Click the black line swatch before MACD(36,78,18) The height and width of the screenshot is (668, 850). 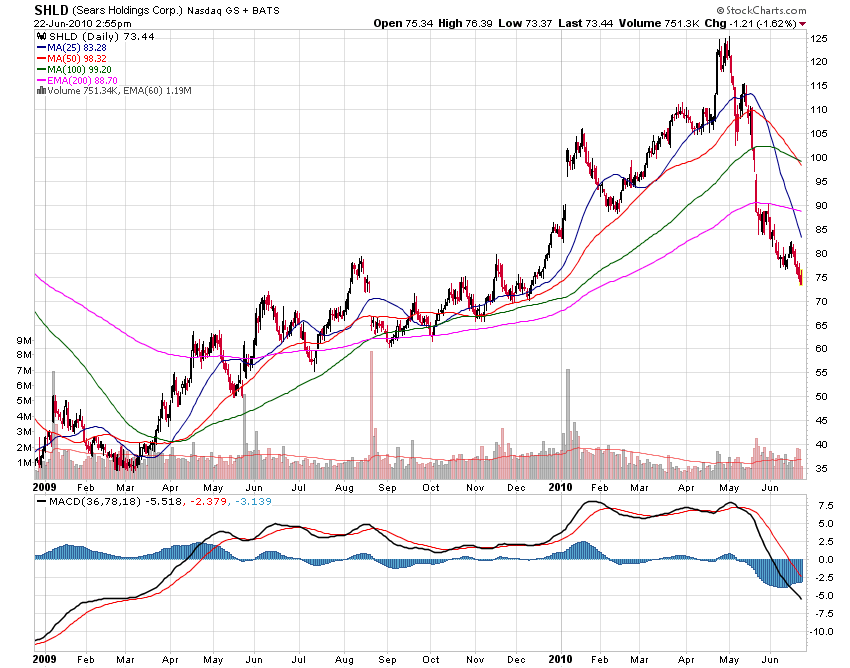point(41,502)
